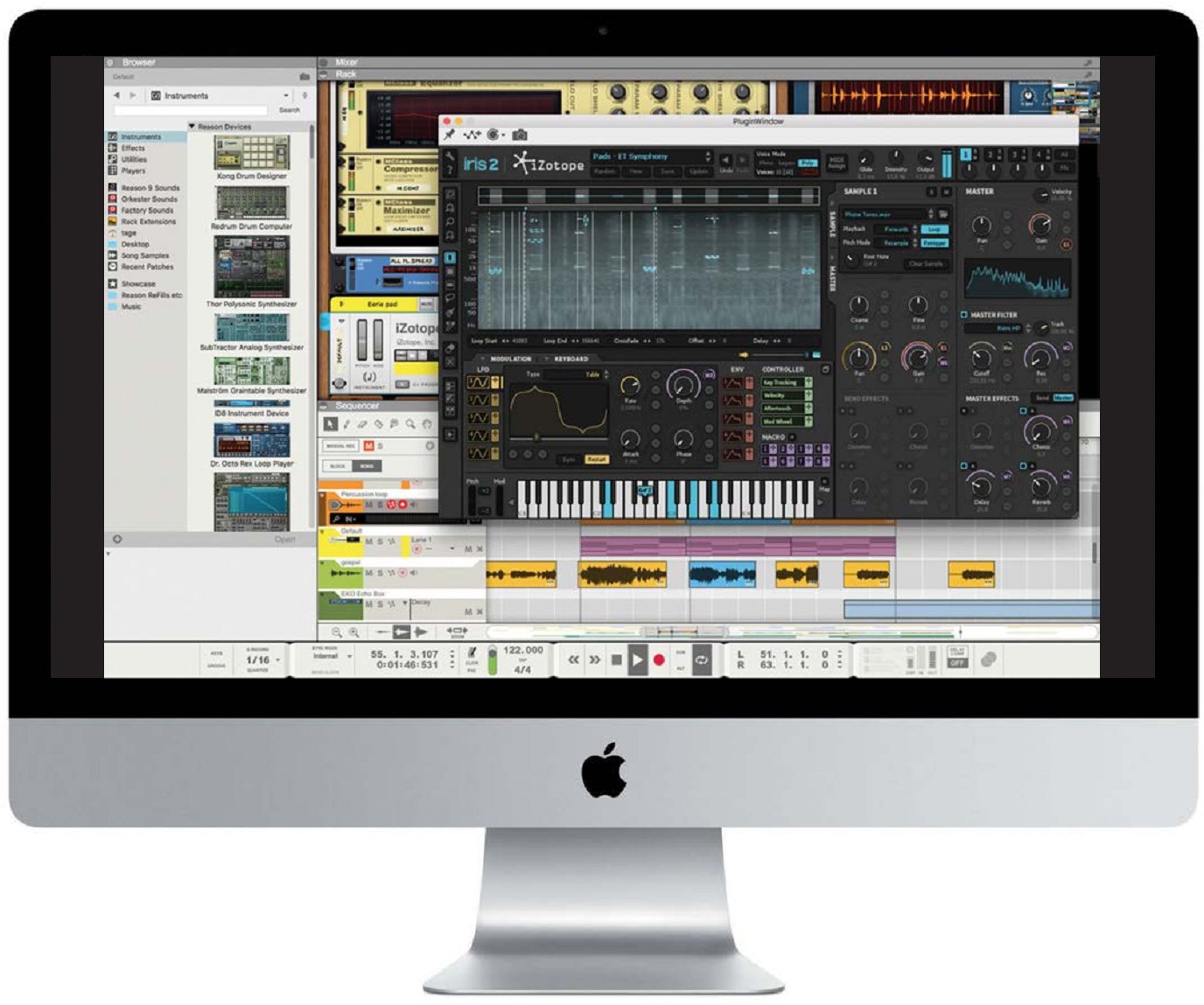
Task: Click the MIDI Assign button in Iris
Action: tap(837, 162)
